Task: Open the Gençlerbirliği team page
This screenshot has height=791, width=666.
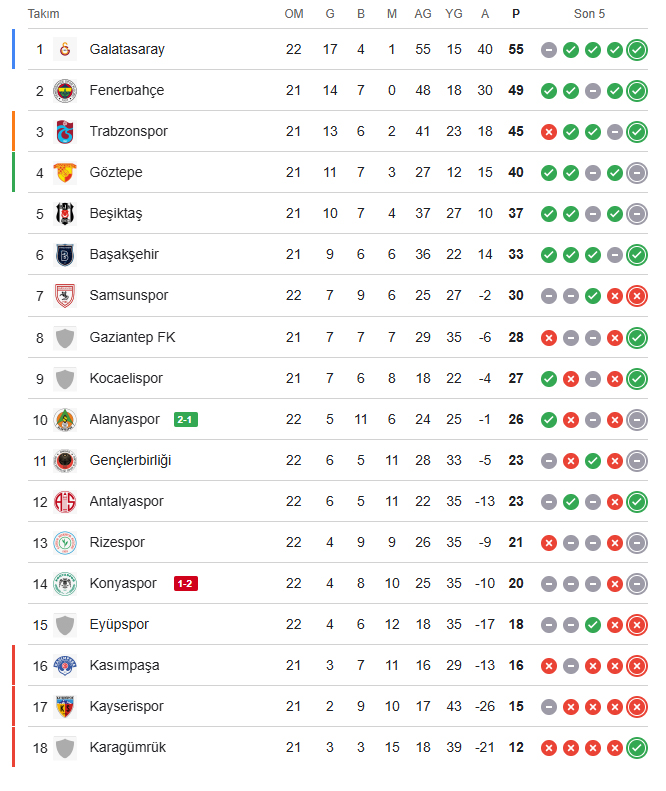Action: [x=130, y=460]
